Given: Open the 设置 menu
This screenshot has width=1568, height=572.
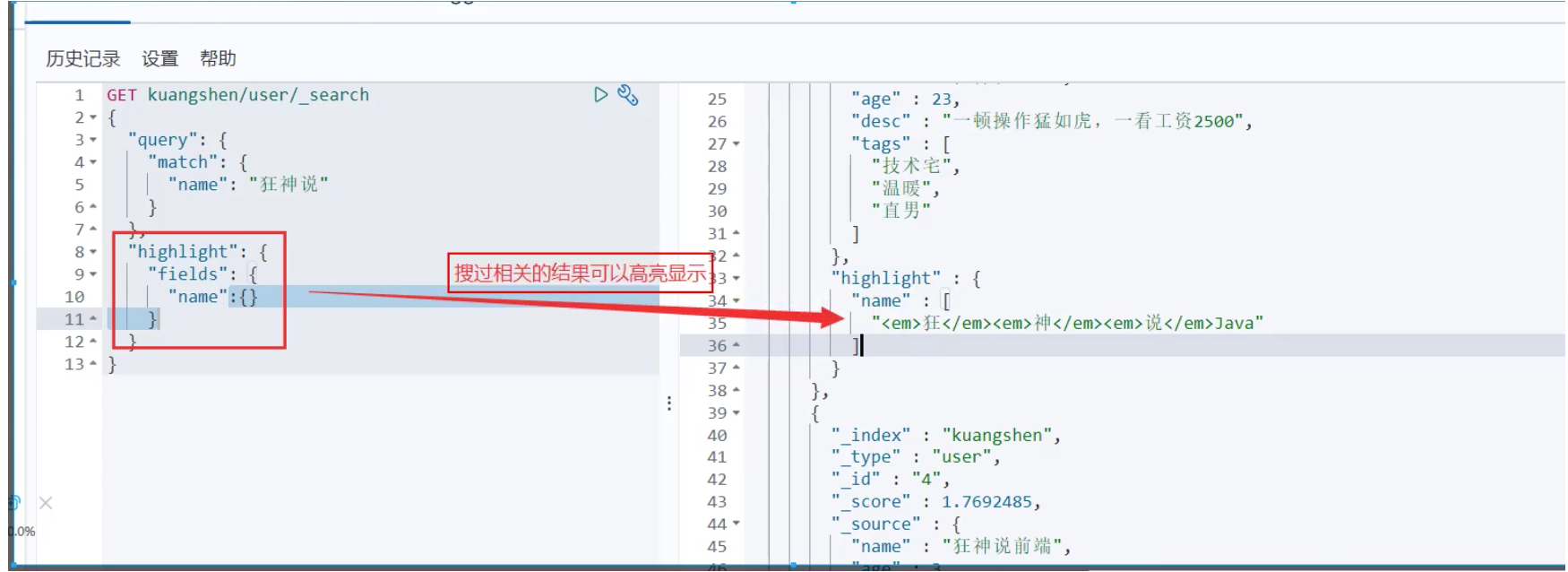Looking at the screenshot, I should (160, 58).
